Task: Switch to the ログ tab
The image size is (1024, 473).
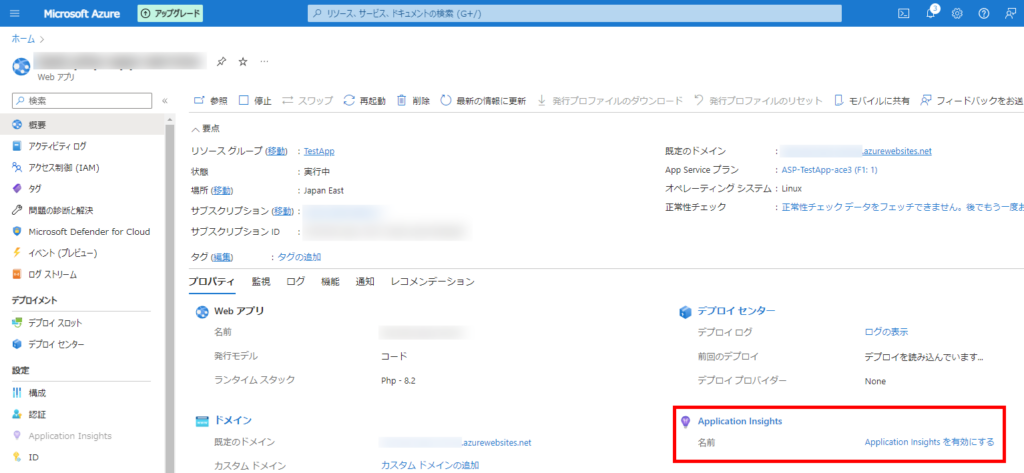Action: (295, 282)
